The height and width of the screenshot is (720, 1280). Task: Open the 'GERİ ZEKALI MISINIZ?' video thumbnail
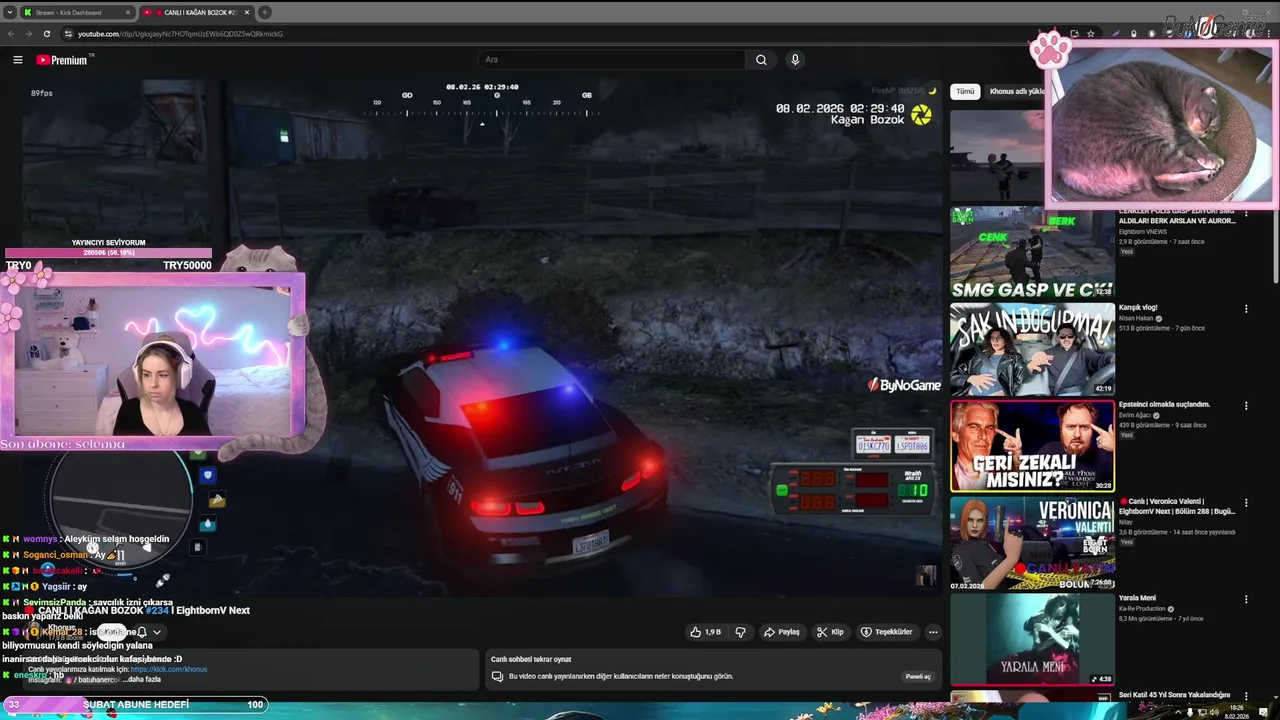click(1032, 446)
